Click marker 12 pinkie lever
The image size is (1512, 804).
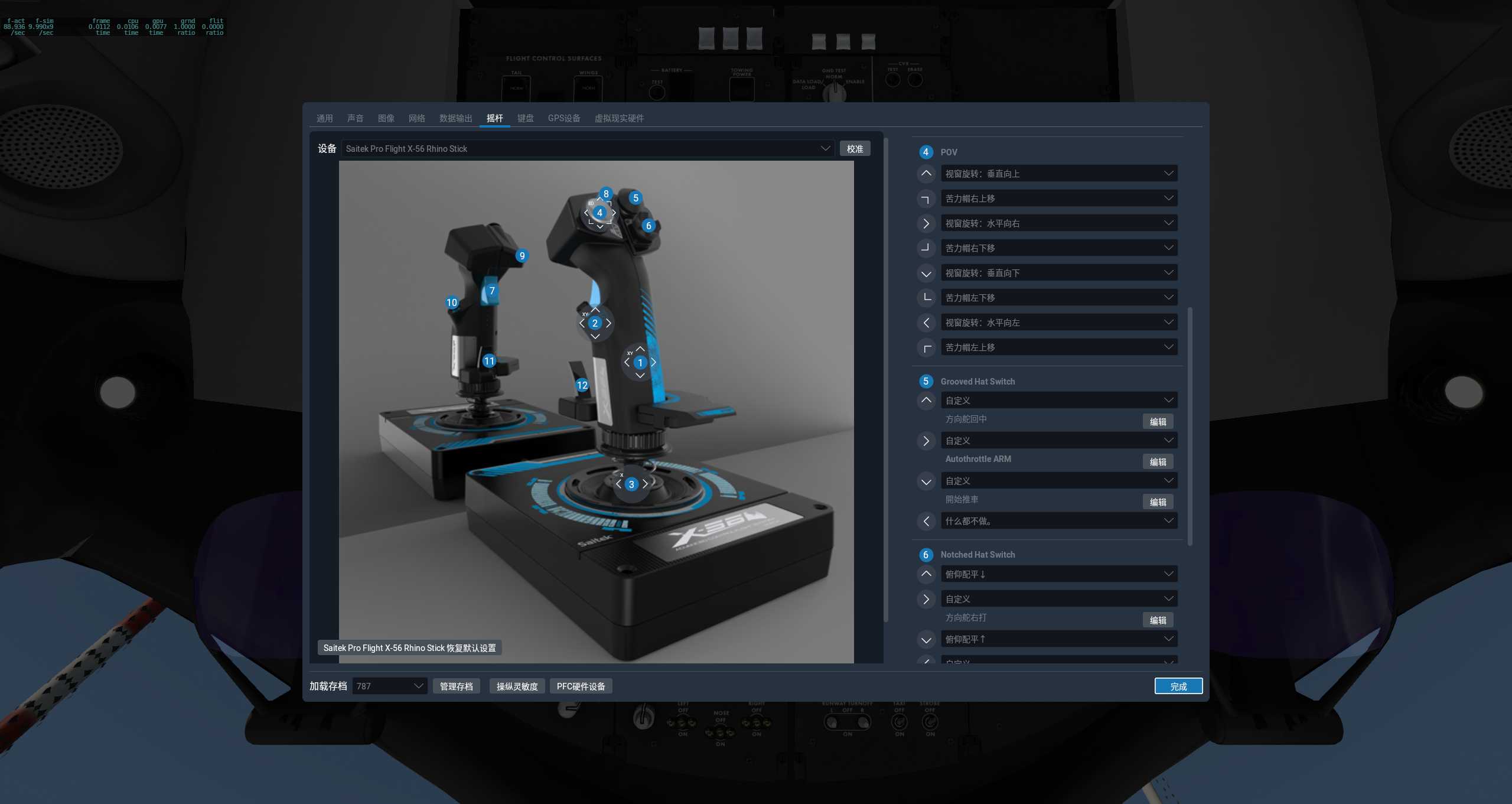[582, 385]
